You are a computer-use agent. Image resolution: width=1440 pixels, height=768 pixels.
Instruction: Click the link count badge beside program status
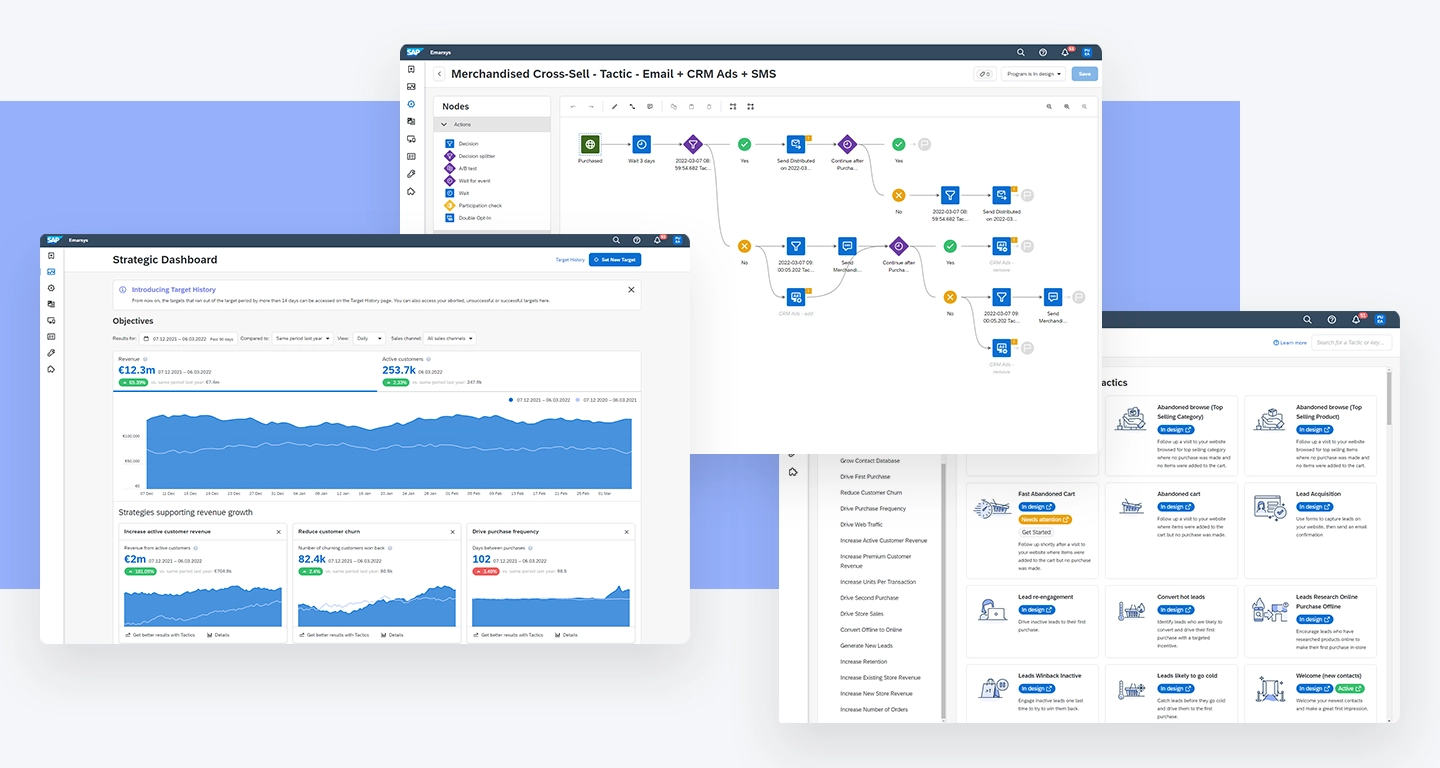click(984, 74)
